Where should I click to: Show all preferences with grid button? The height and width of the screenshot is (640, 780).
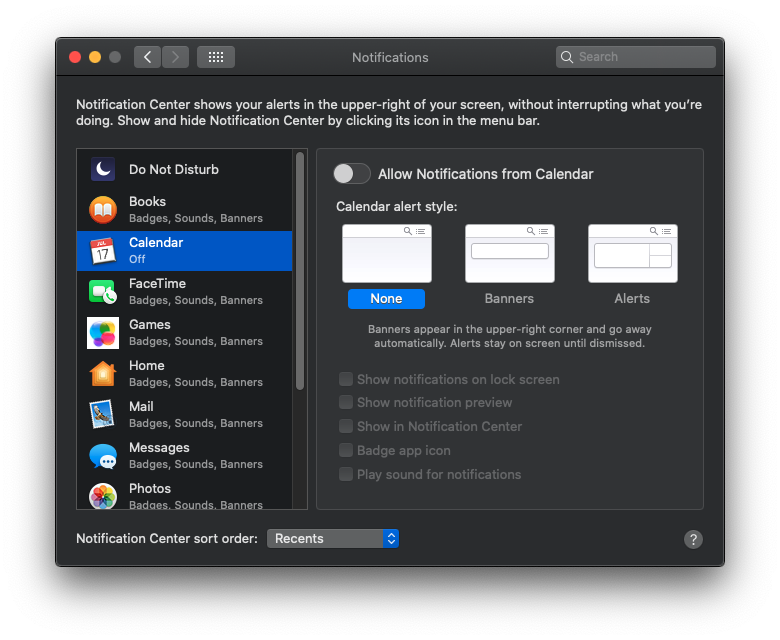(x=216, y=57)
